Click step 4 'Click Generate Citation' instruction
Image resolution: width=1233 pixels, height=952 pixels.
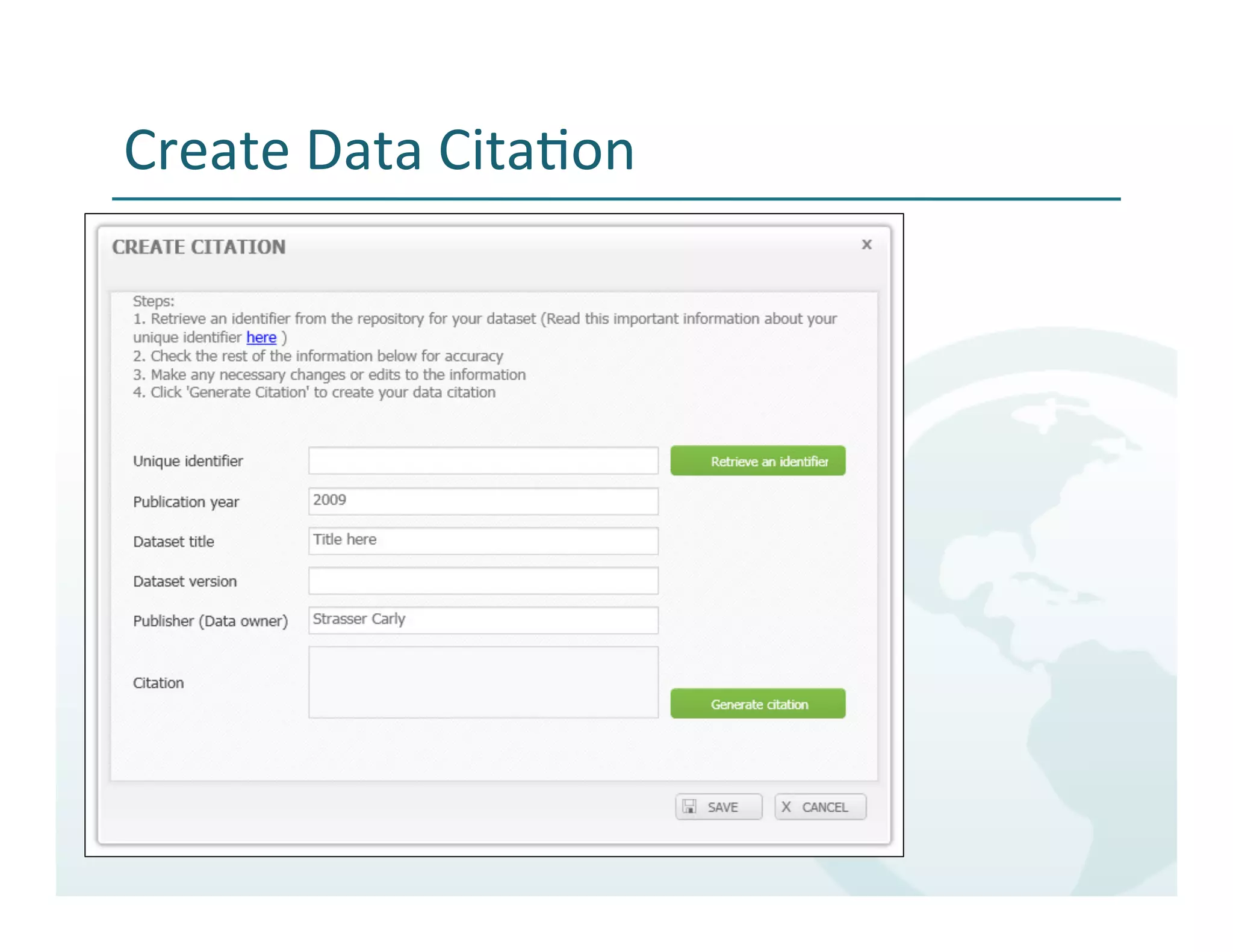pyautogui.click(x=314, y=392)
